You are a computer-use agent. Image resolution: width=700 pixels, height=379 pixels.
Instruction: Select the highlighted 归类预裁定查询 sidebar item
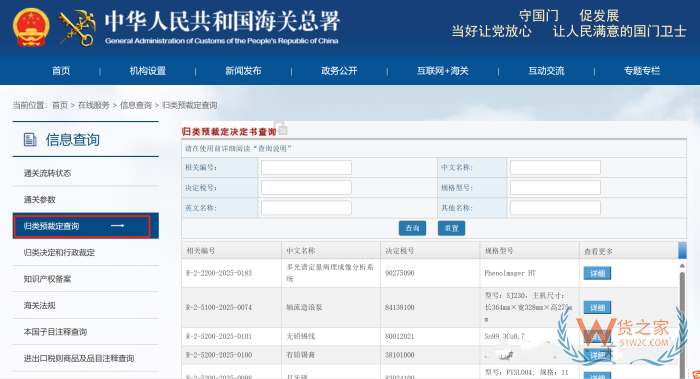(86, 226)
